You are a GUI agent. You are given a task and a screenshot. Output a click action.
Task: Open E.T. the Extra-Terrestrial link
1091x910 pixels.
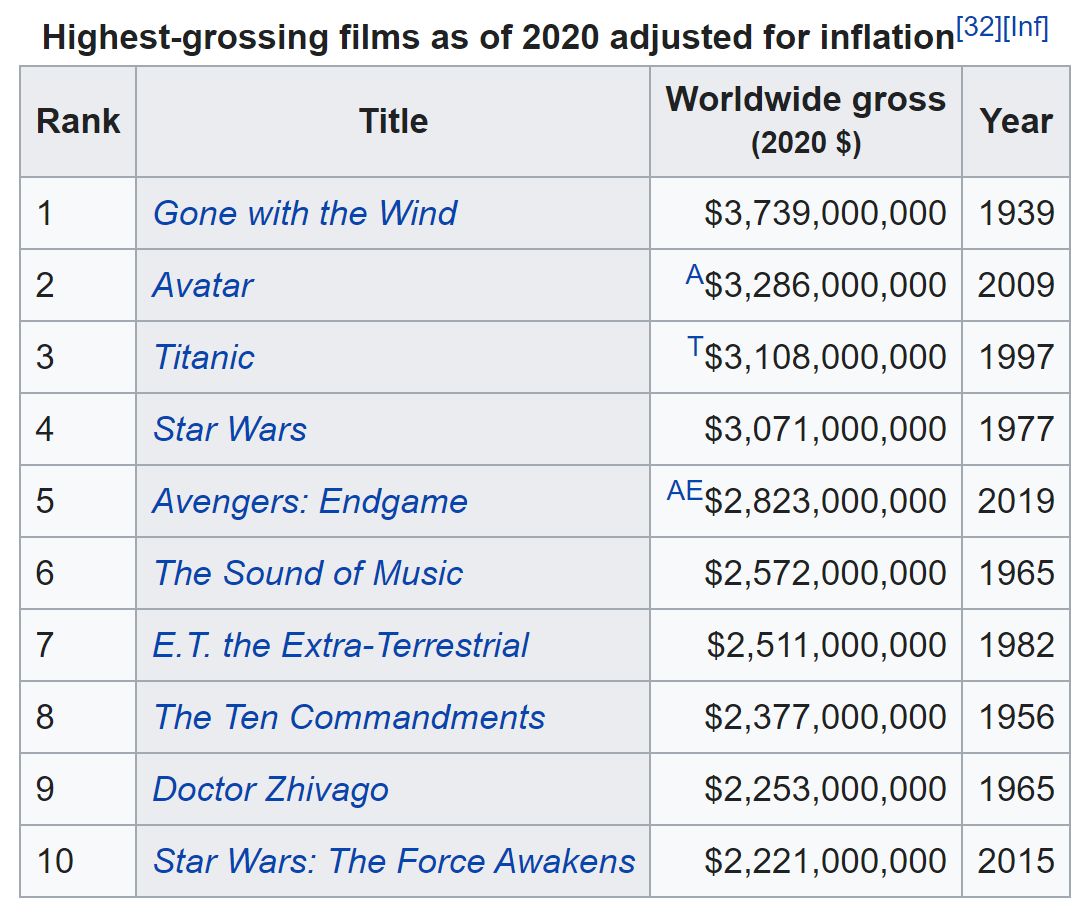click(x=340, y=645)
